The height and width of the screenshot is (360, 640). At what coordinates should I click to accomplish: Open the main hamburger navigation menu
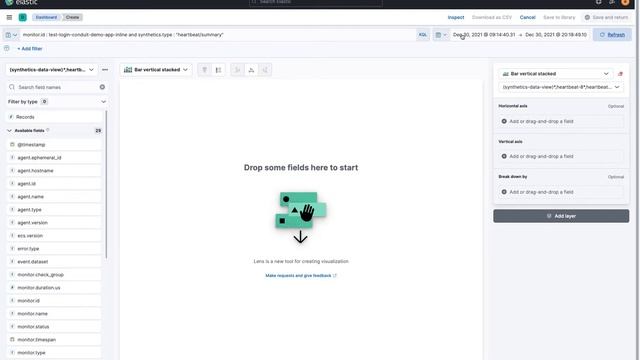pos(9,18)
